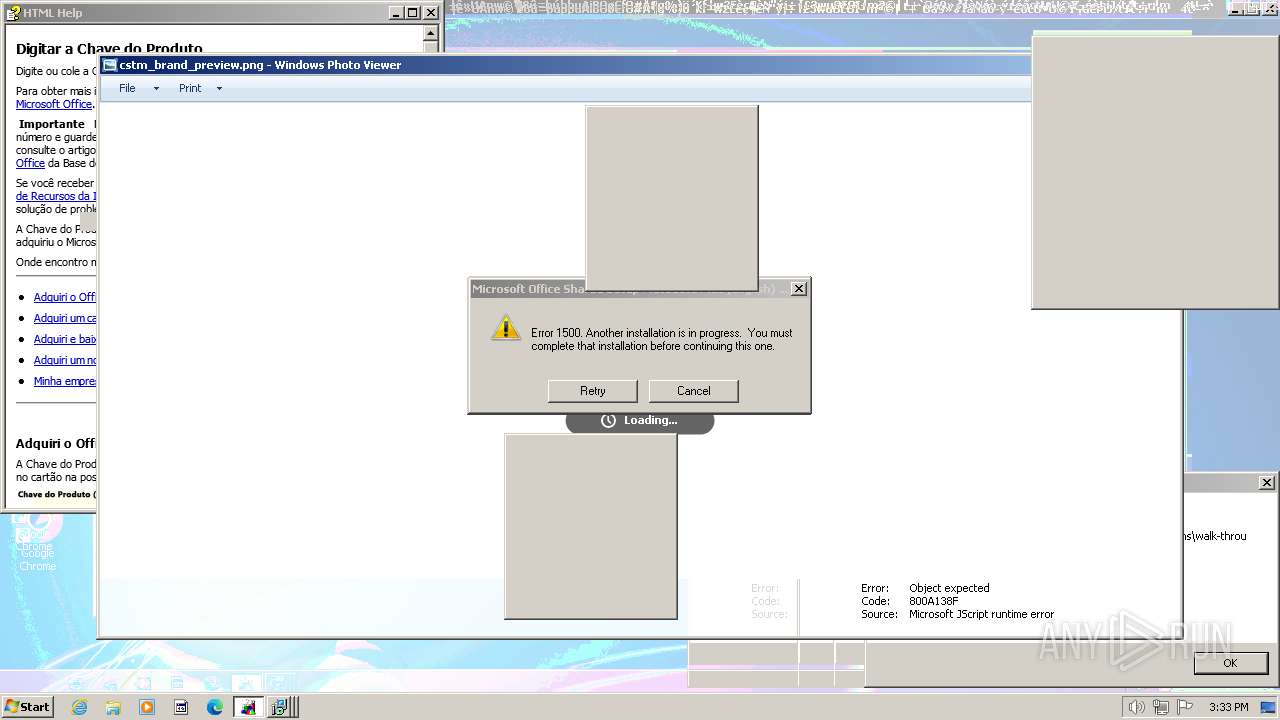Launch Microsoft Edge from taskbar
Image resolution: width=1280 pixels, height=720 pixels.
[x=215, y=707]
